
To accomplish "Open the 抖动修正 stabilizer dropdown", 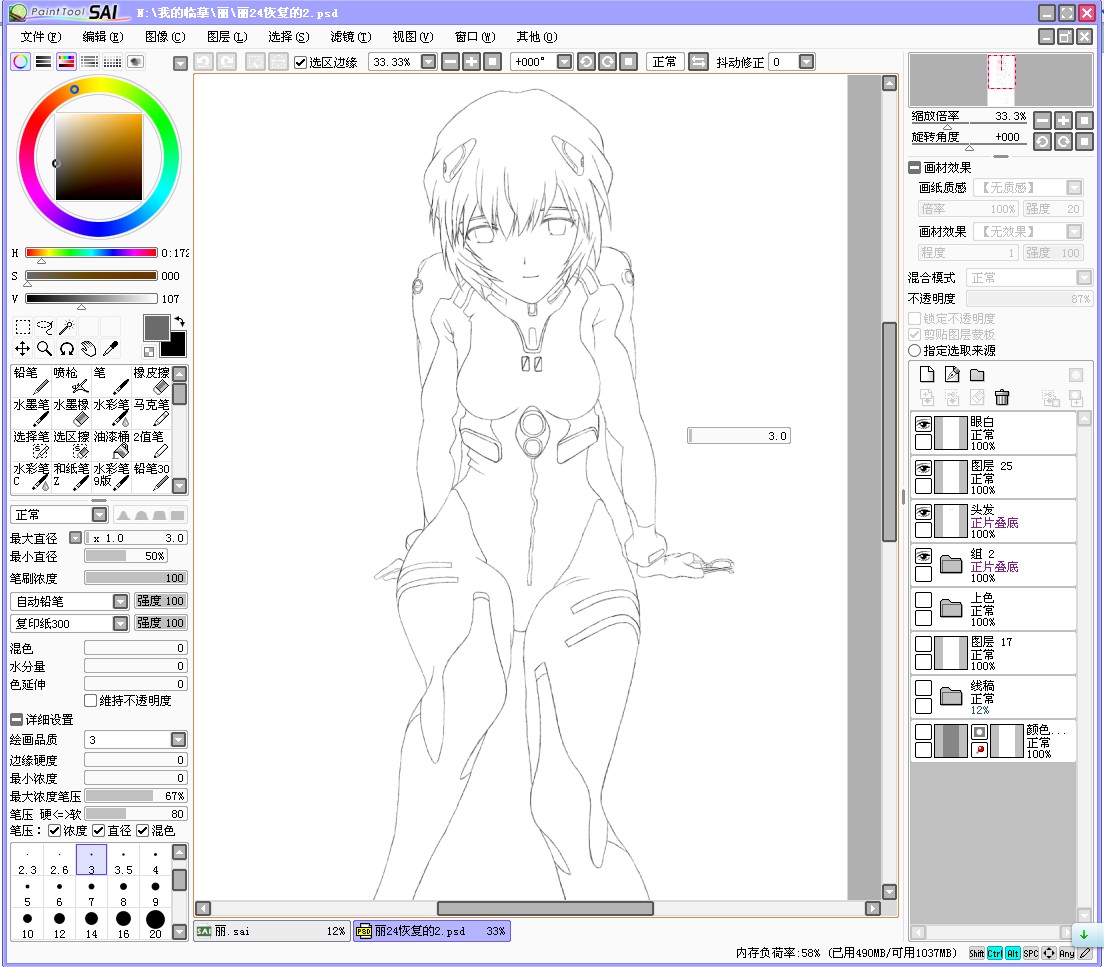I will (807, 62).
